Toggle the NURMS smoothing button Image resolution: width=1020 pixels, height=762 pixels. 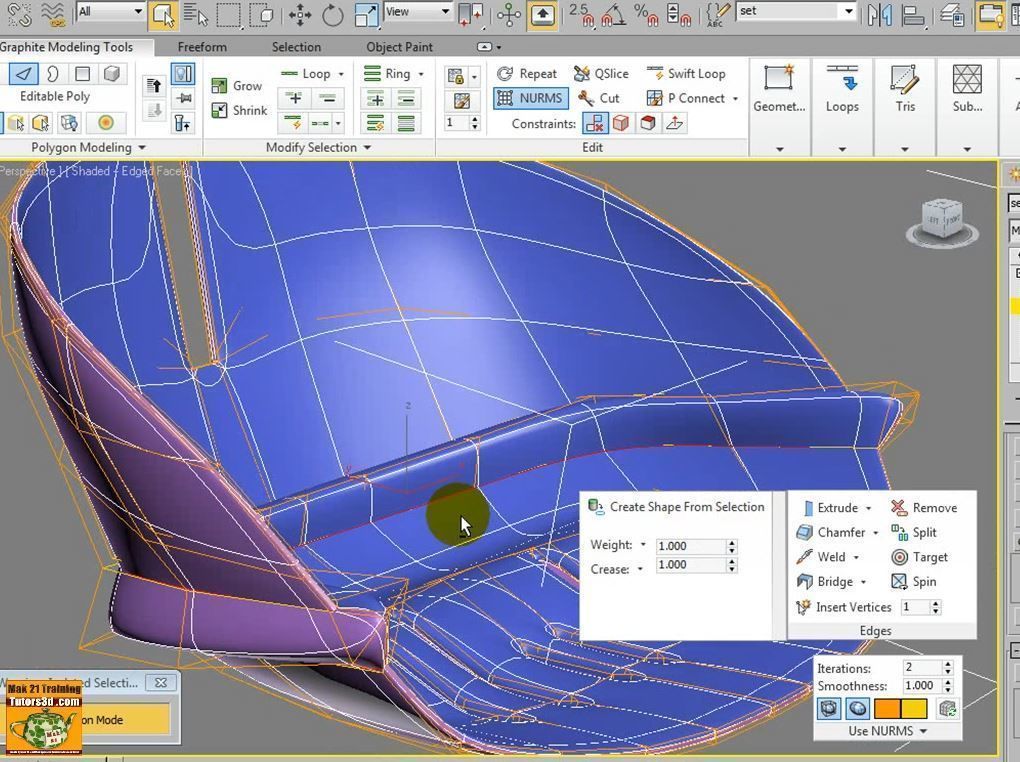(x=530, y=98)
